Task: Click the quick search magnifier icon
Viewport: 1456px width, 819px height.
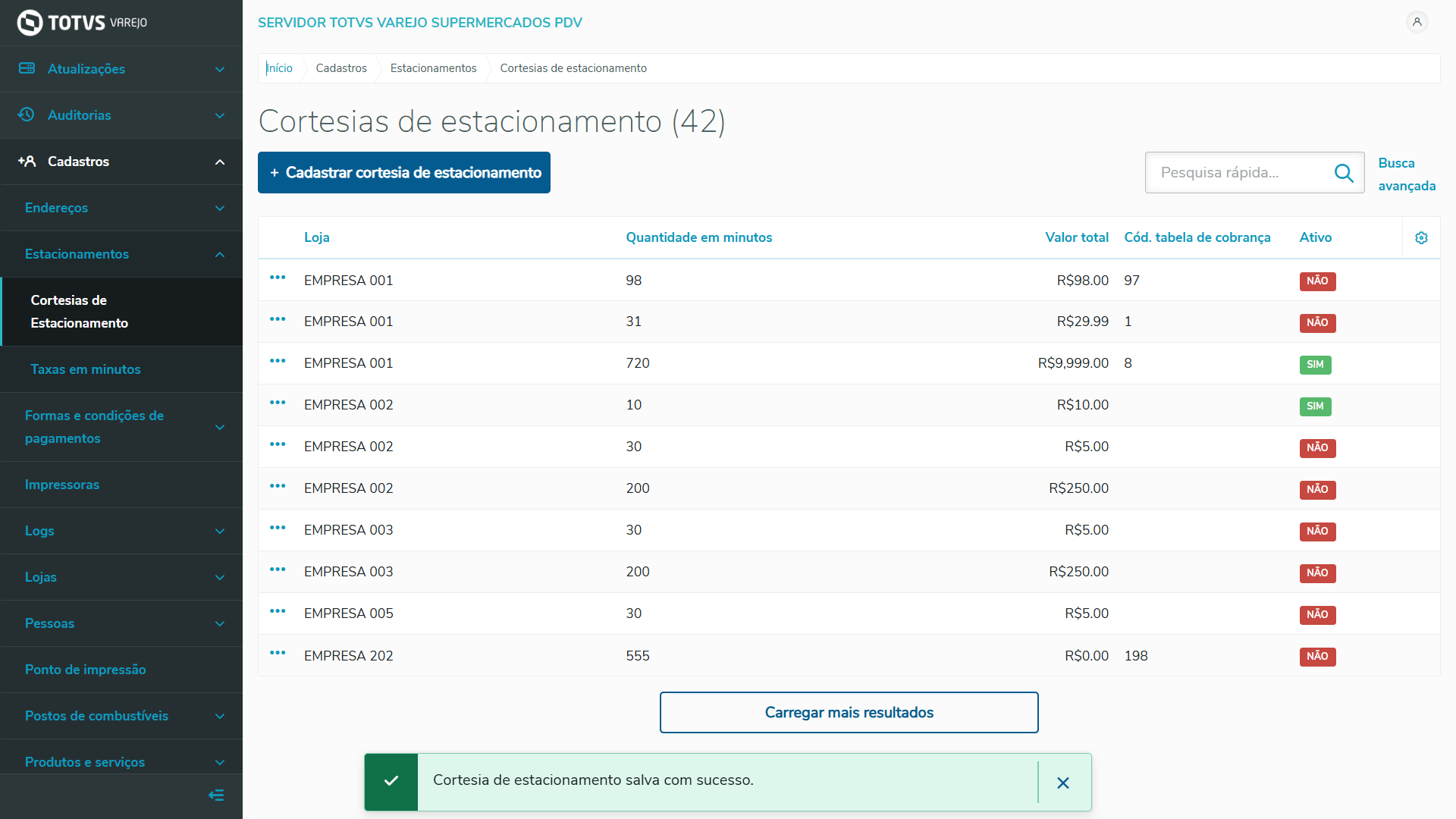Action: point(1343,173)
